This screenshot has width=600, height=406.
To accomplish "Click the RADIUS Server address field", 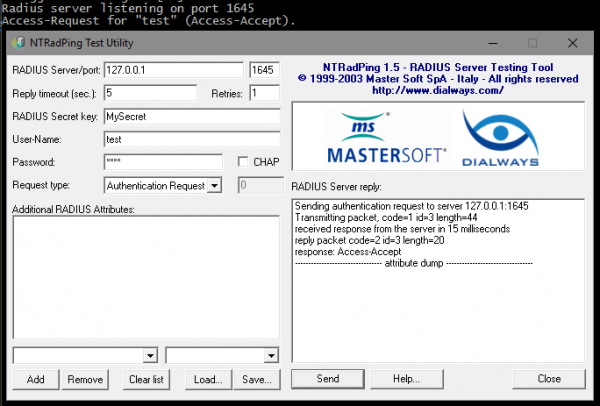I will pyautogui.click(x=173, y=70).
